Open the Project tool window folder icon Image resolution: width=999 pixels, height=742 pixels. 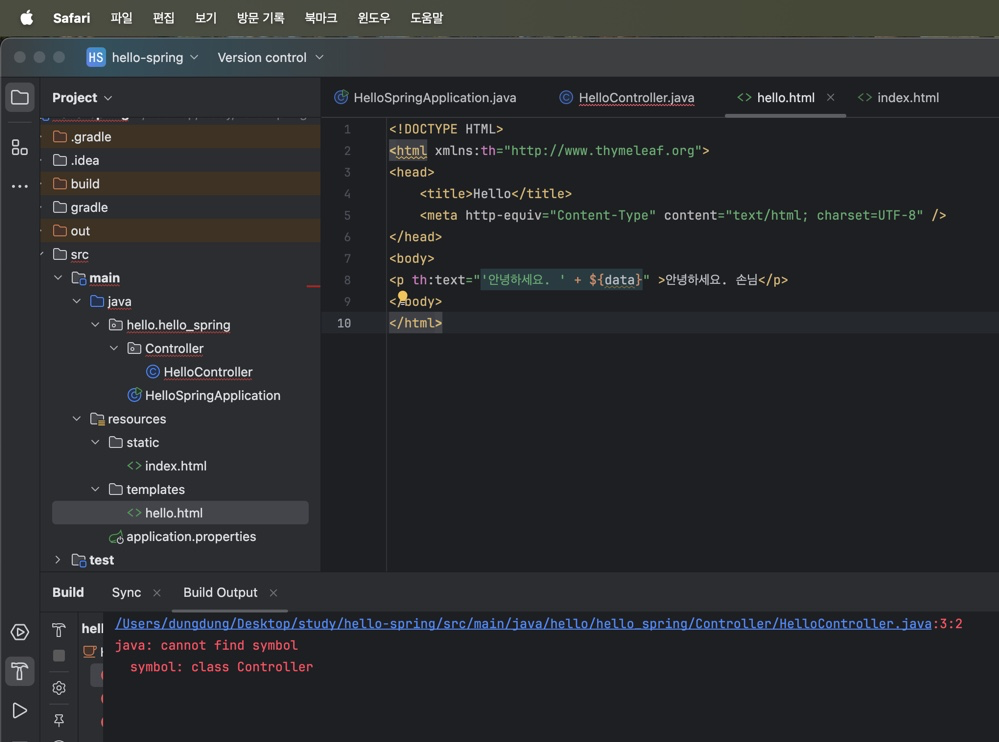20,97
